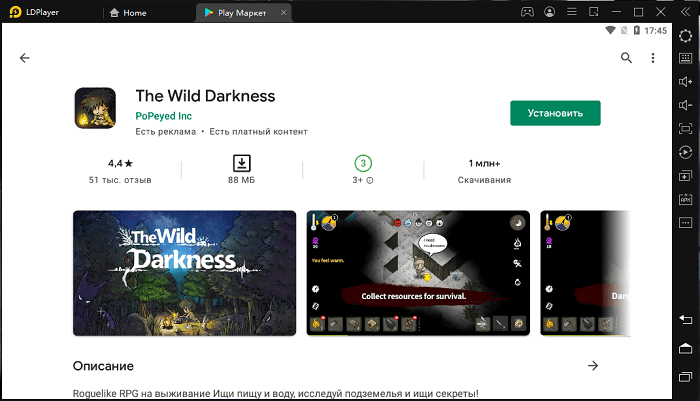
Task: Click the Roguelike RPG description text
Action: coord(275,394)
